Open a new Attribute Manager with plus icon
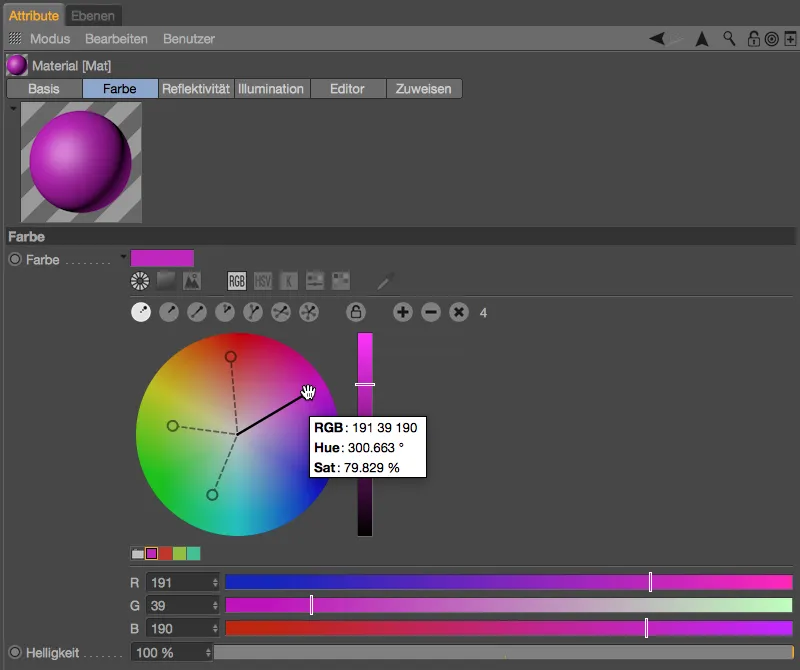The width and height of the screenshot is (800, 670). tap(790, 39)
